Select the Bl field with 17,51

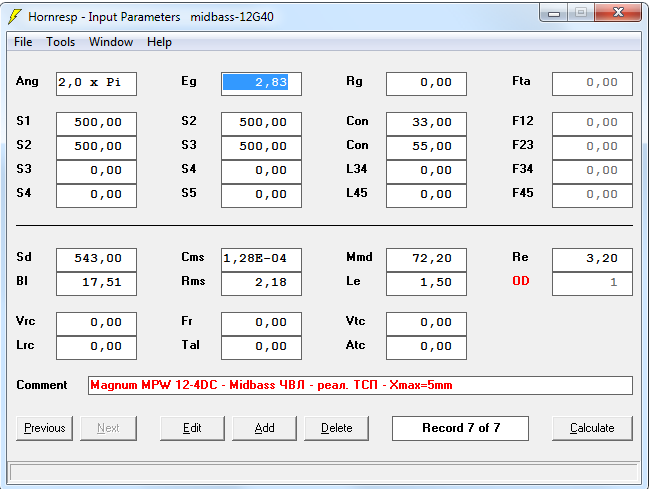[x=96, y=284]
